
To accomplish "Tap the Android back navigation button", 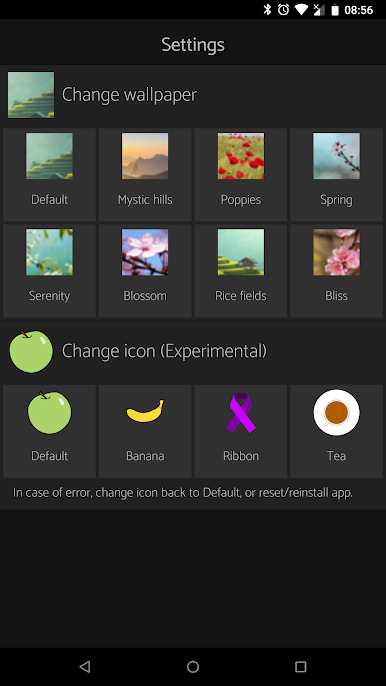I will pyautogui.click(x=85, y=667).
